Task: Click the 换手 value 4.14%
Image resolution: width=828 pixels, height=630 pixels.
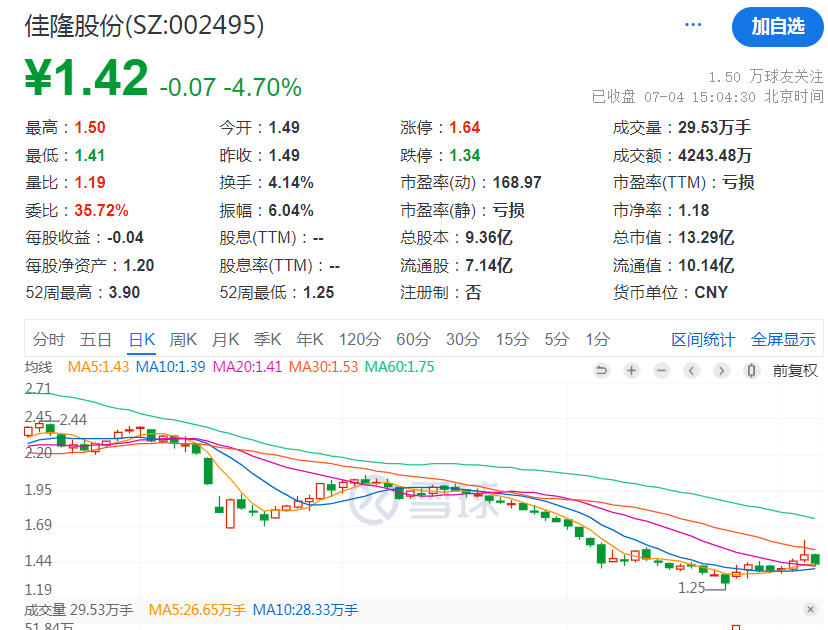Action: pyautogui.click(x=291, y=183)
